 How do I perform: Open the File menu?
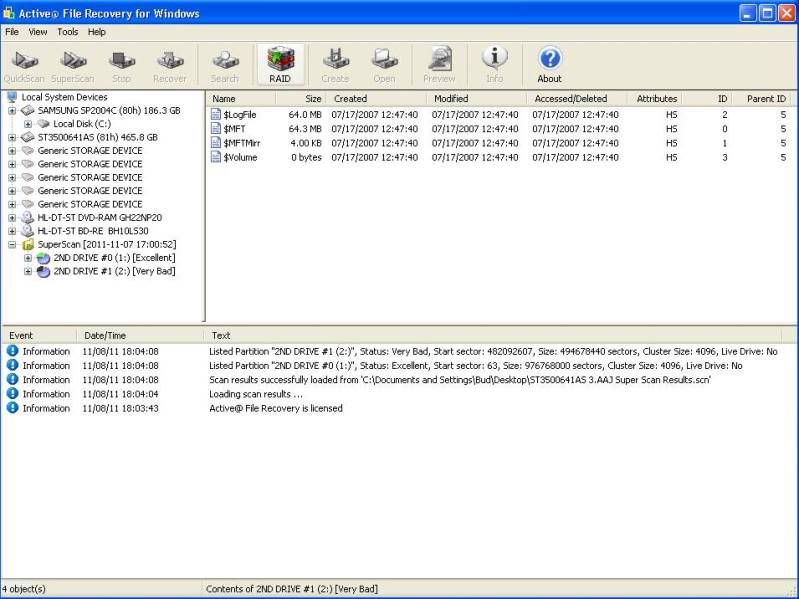(12, 32)
